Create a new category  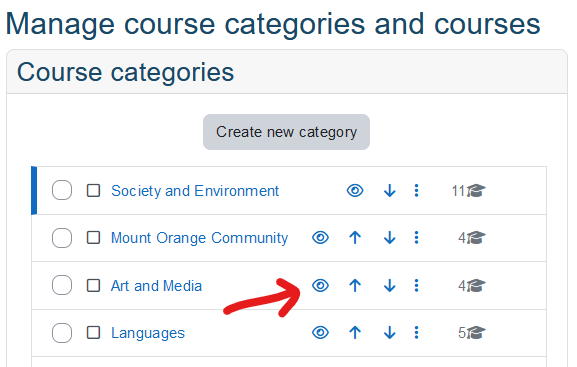coord(286,132)
